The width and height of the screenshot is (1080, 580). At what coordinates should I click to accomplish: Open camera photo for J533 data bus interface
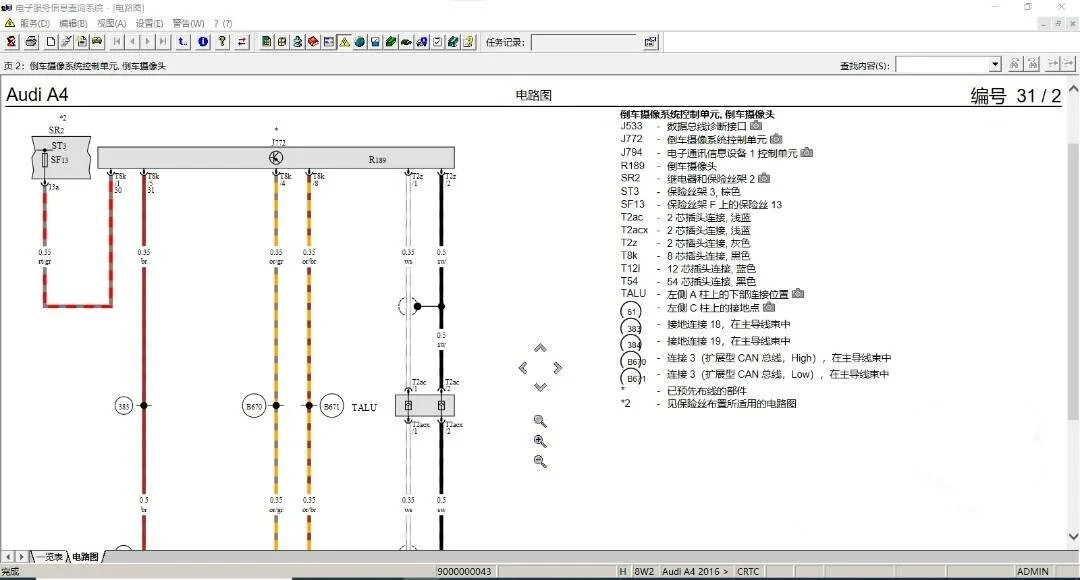756,126
